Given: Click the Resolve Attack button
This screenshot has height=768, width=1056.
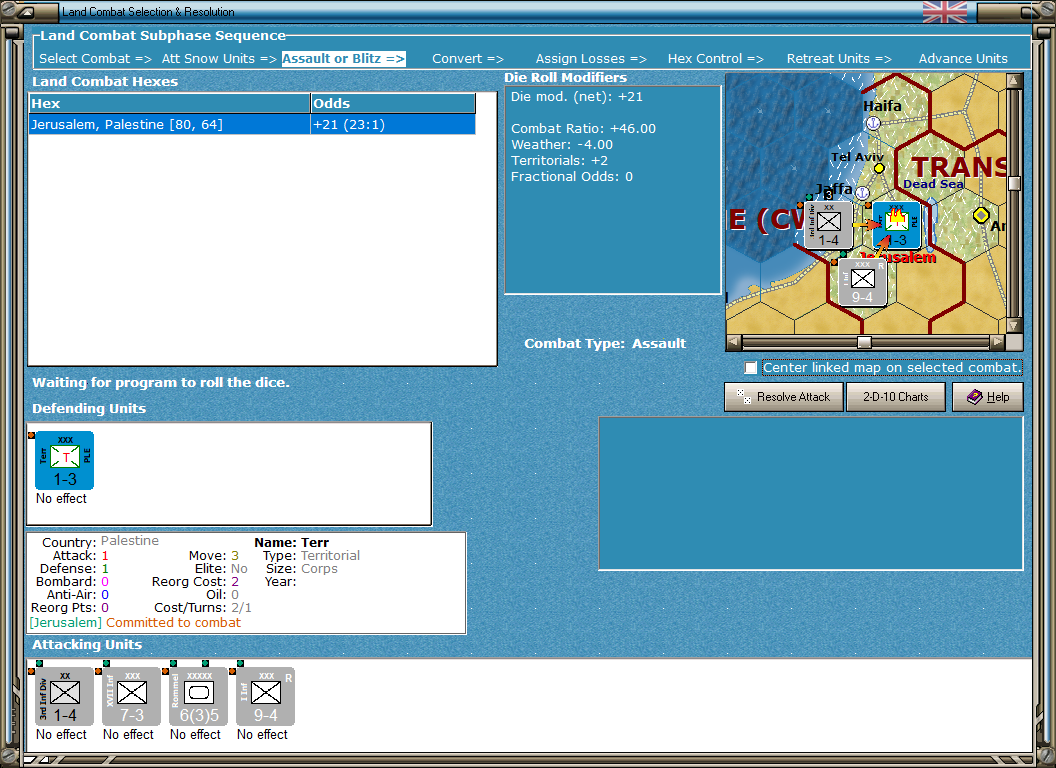Looking at the screenshot, I should tap(784, 397).
